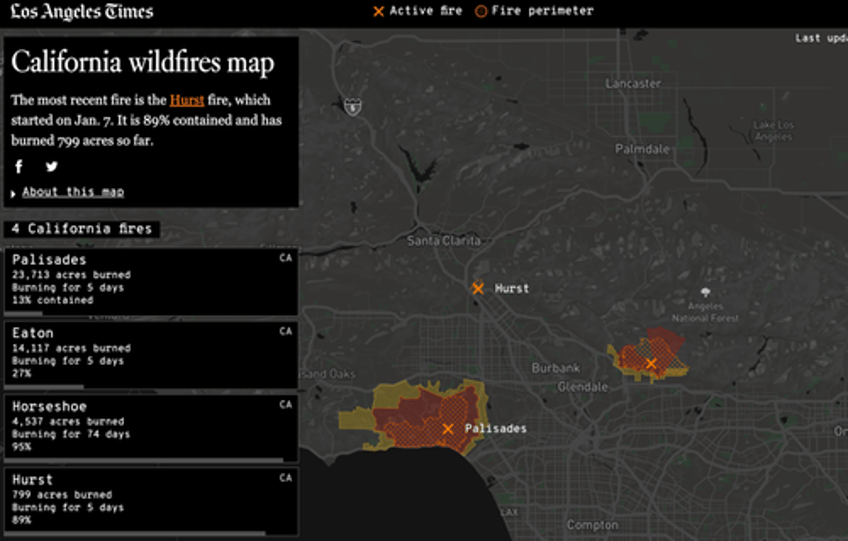This screenshot has width=848, height=541.
Task: Click the CA tag on Hurst card
Action: coord(286,478)
